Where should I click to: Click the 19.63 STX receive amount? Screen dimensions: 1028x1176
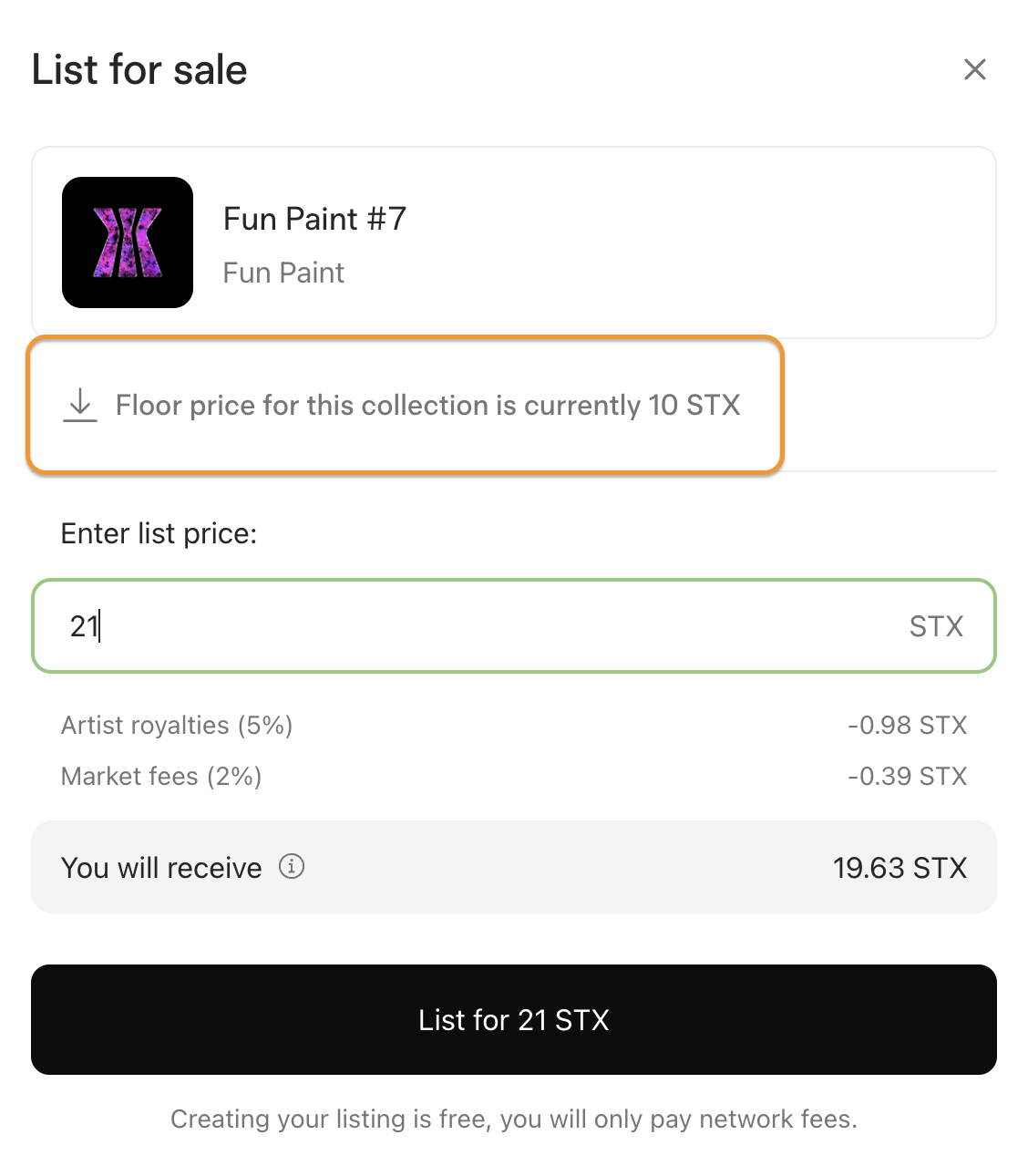tap(899, 868)
